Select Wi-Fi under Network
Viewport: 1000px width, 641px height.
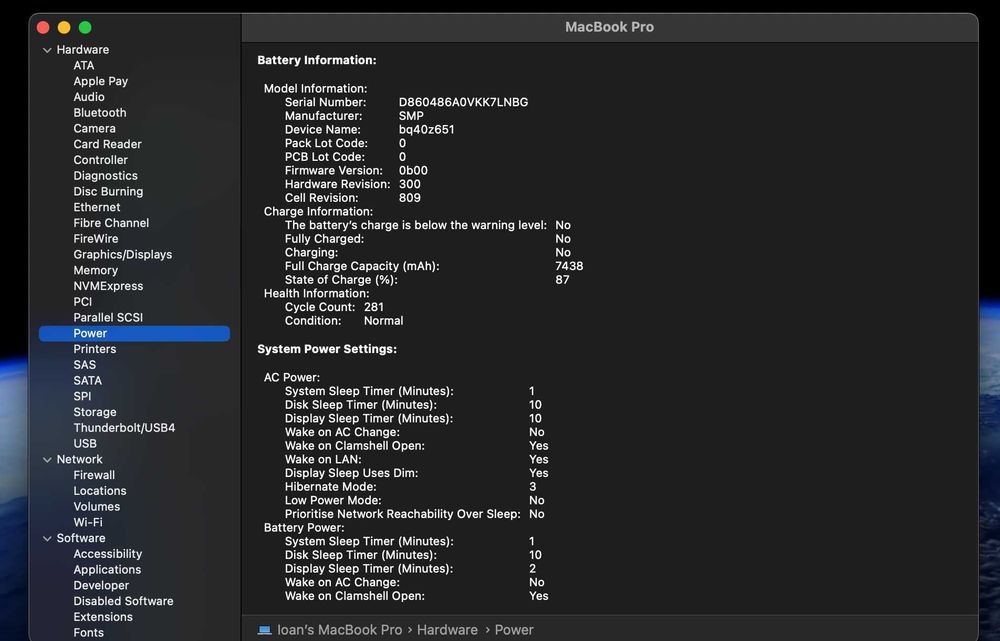click(87, 522)
